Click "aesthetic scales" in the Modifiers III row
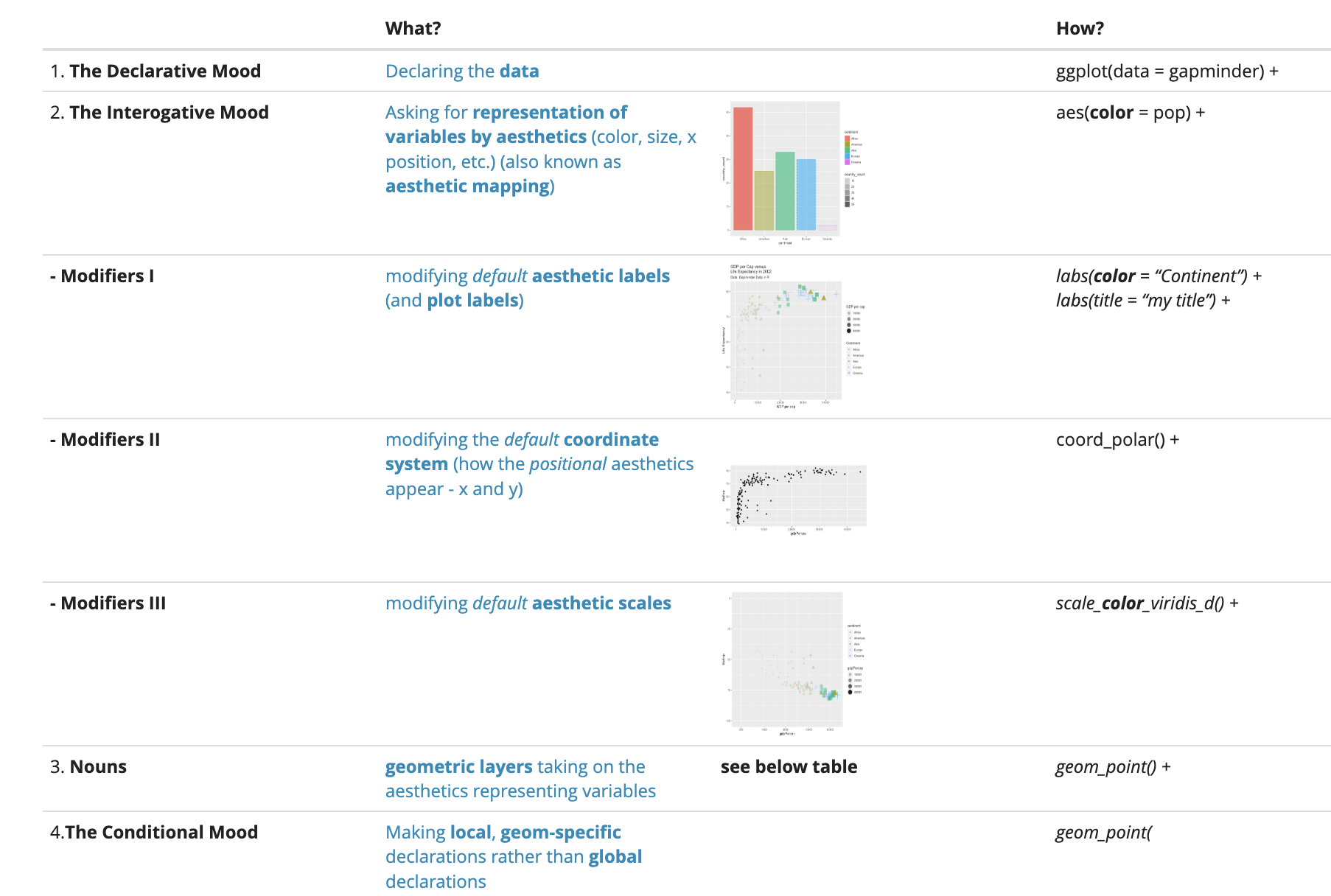Image resolution: width=1331 pixels, height=896 pixels. tap(601, 603)
